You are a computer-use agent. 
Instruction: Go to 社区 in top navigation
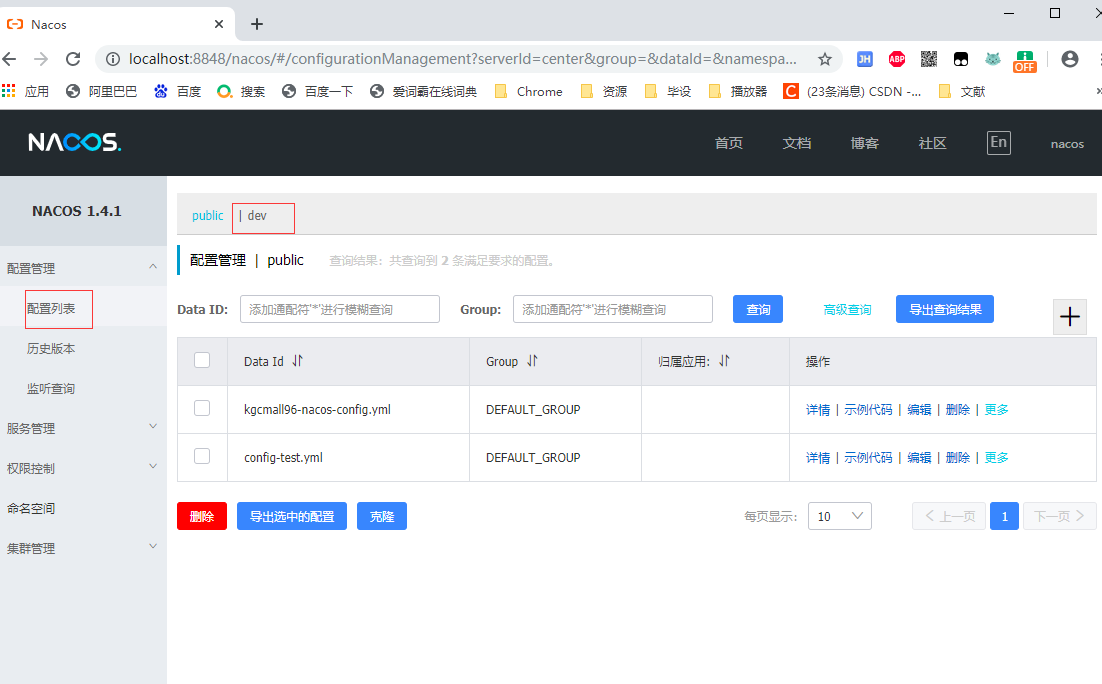click(933, 143)
